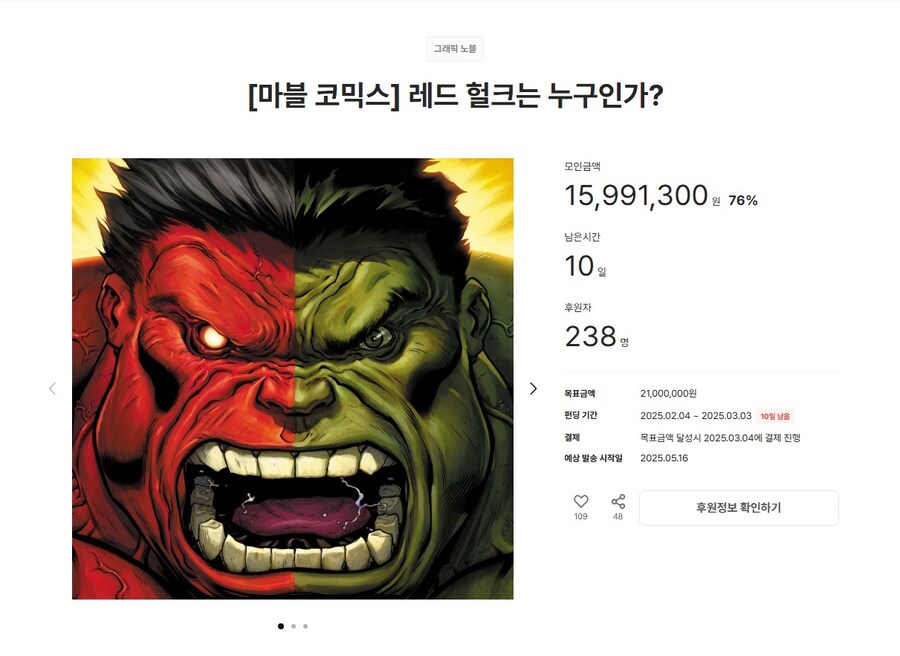The image size is (900, 656).
Task: Click the heart like icon
Action: [581, 501]
